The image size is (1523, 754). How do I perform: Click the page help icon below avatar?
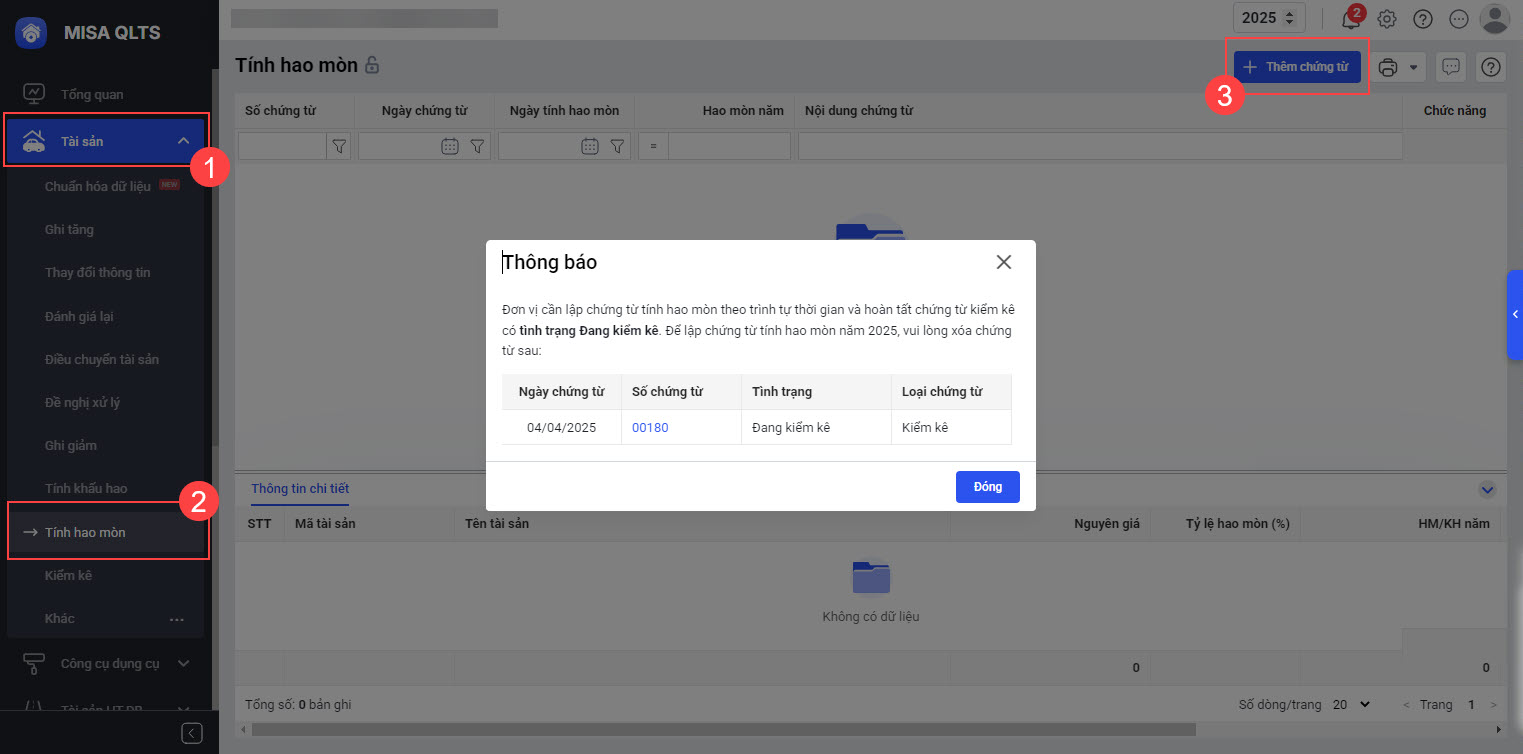click(1491, 67)
